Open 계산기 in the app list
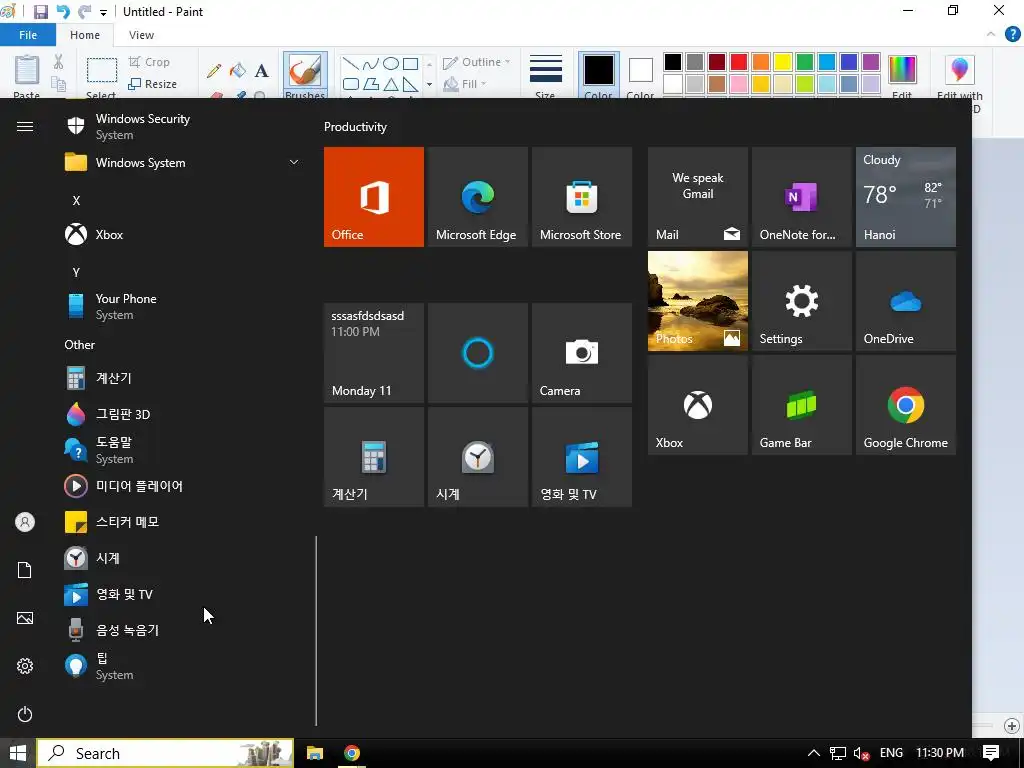Image resolution: width=1024 pixels, height=768 pixels. [x=183, y=378]
